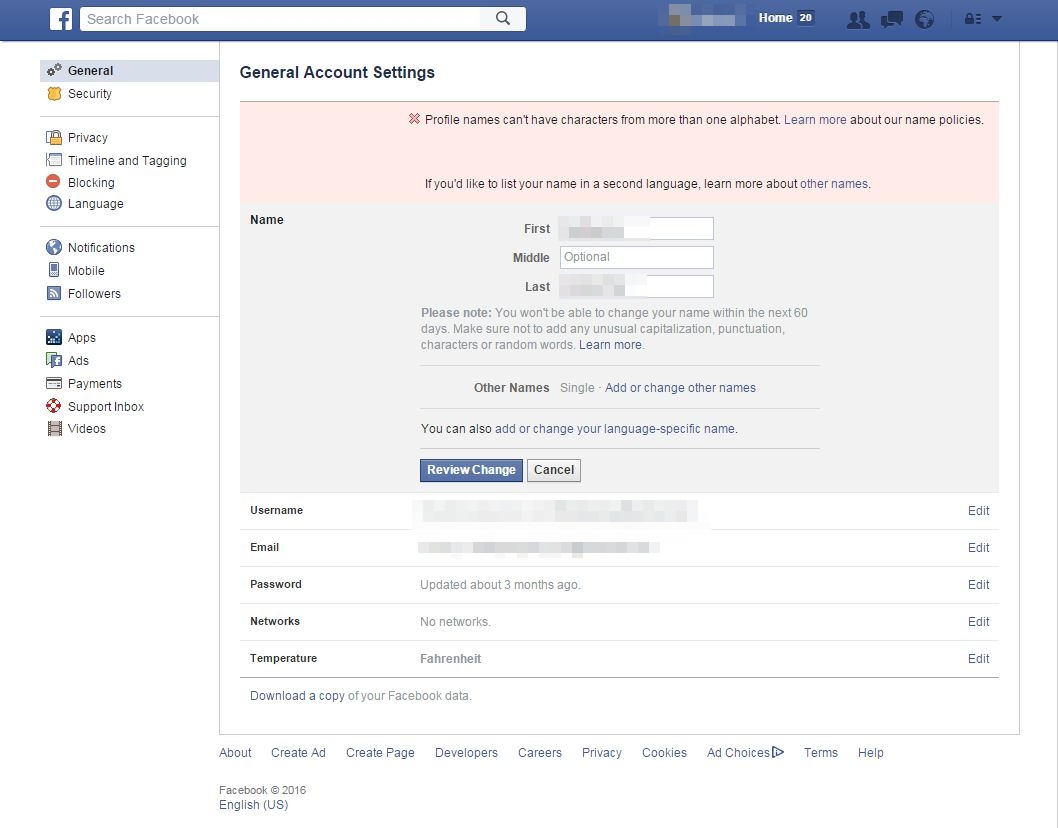The image size is (1058, 828).
Task: Open privacy shortcuts lock icon
Action: (x=972, y=19)
